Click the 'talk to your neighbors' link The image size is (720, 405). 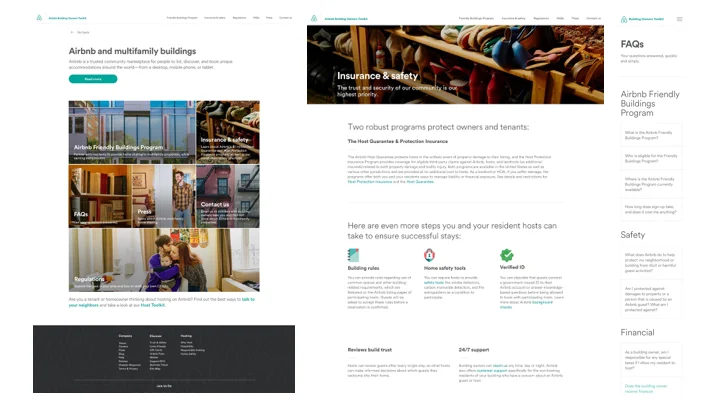pos(162,302)
